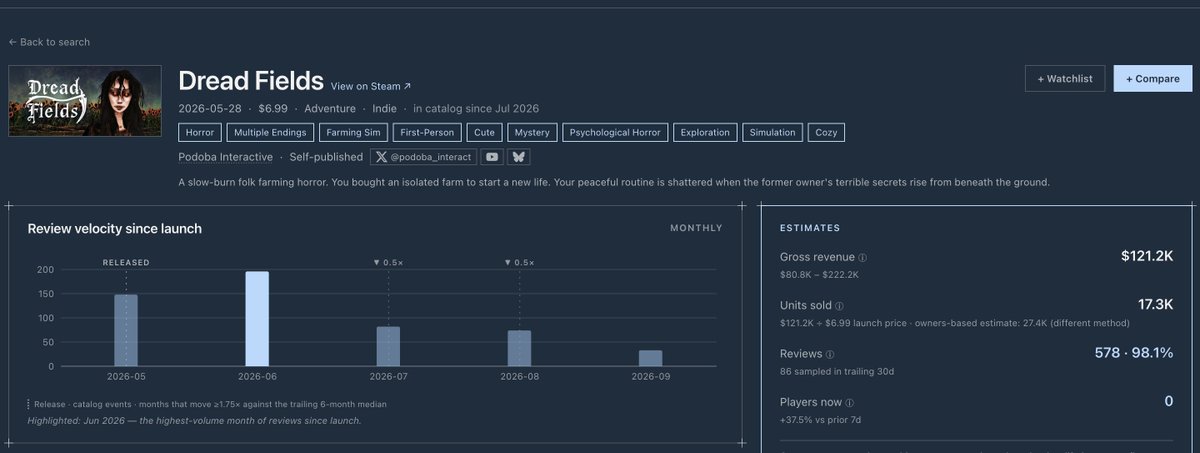Click the Dread Fields cover thumbnail
The image size is (1200, 453).
click(85, 100)
